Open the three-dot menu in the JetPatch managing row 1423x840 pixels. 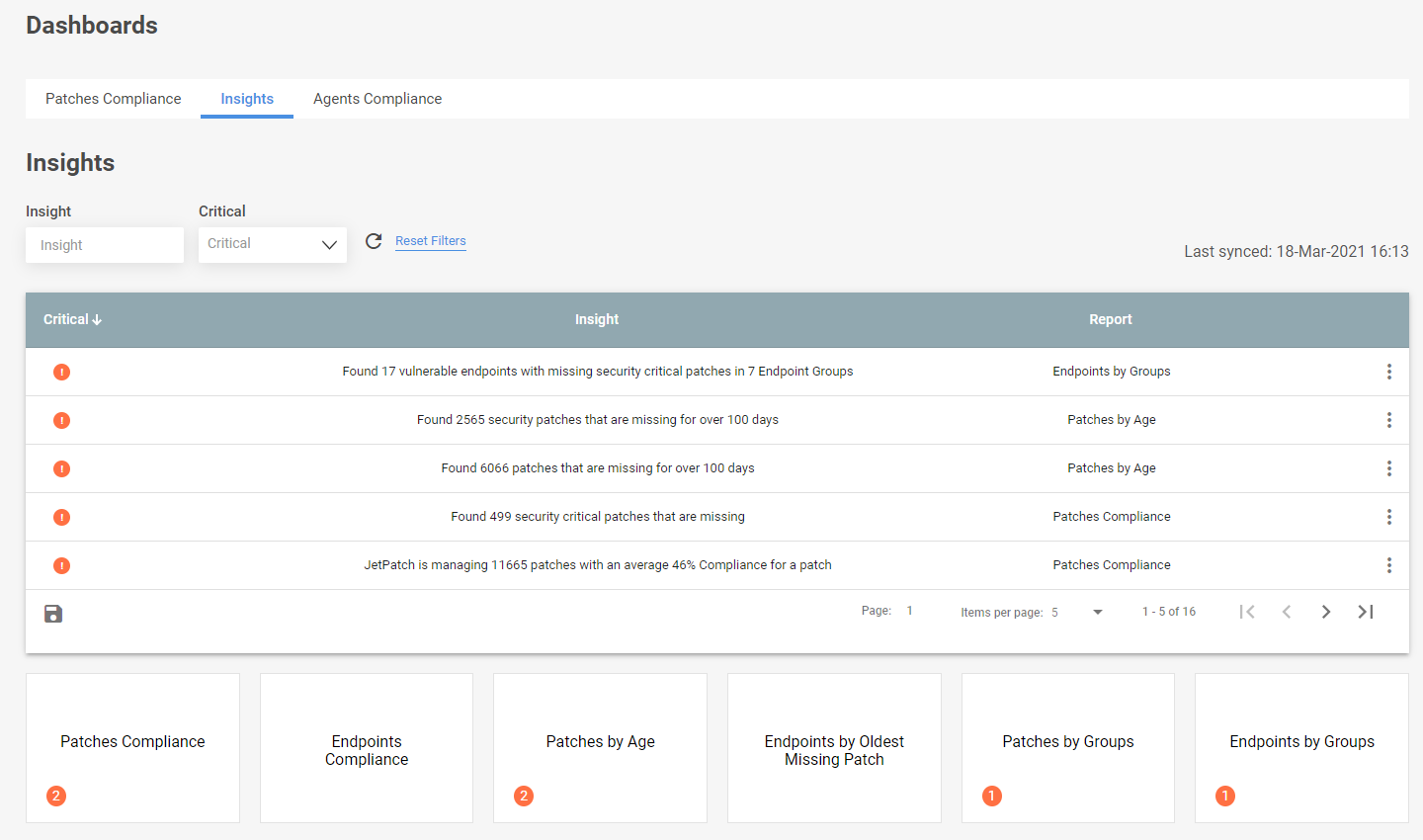pyautogui.click(x=1388, y=565)
